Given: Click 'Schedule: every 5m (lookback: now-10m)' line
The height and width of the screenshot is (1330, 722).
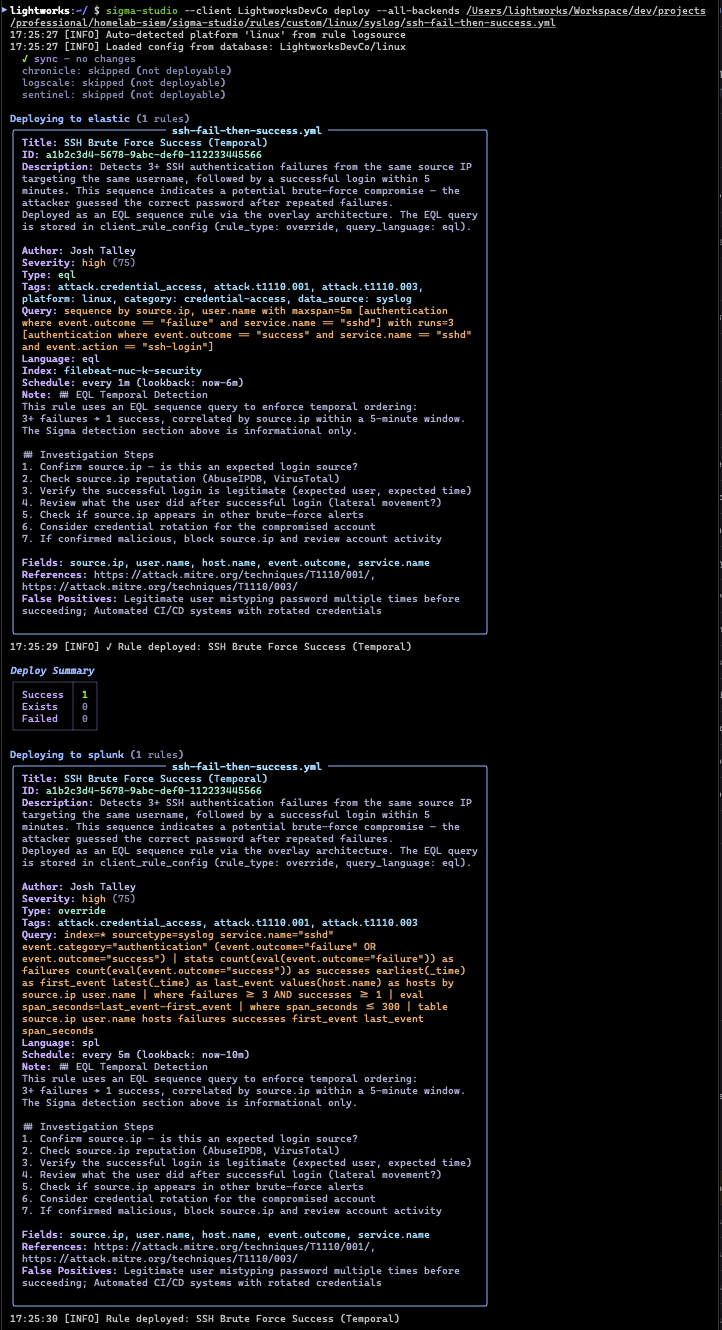Looking at the screenshot, I should point(136,1054).
